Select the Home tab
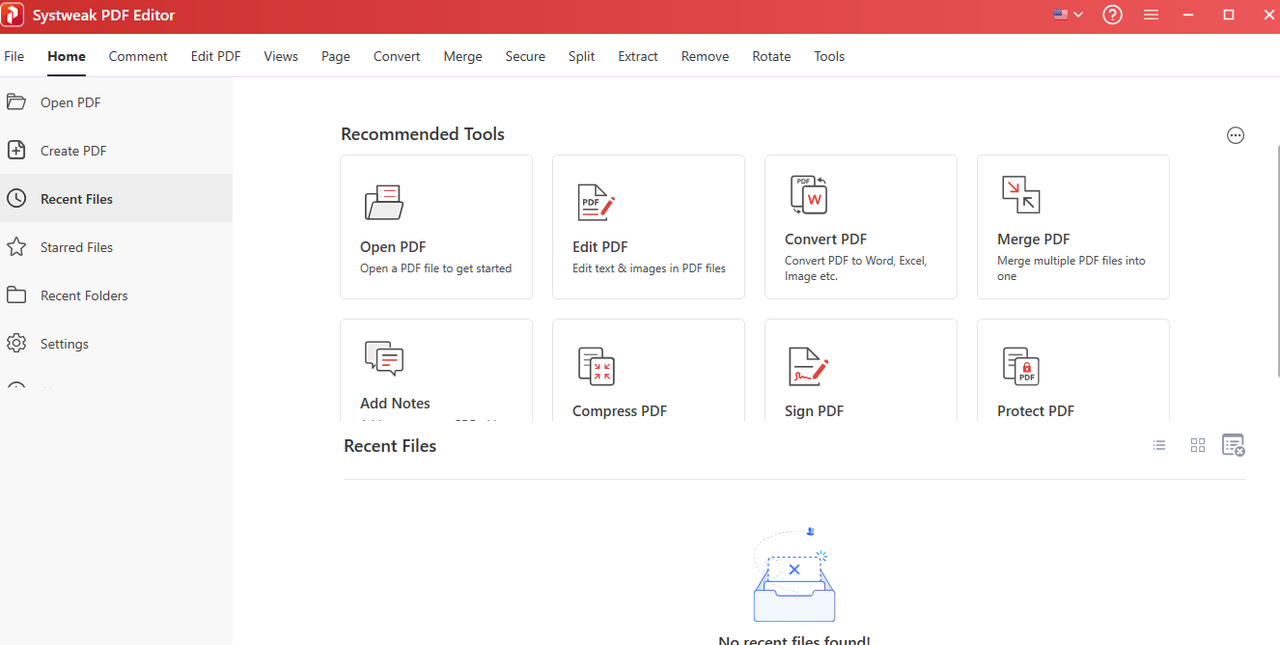Viewport: 1280px width, 645px height. [66, 56]
